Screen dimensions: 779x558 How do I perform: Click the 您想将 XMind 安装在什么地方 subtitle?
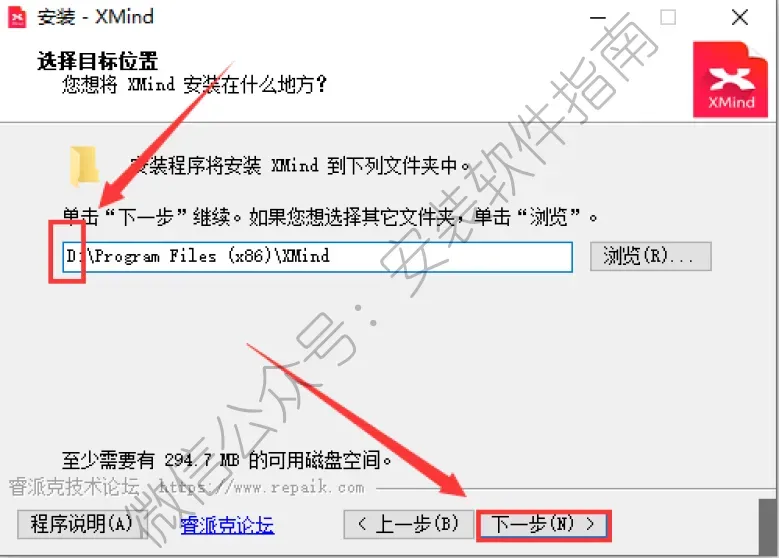(x=194, y=84)
